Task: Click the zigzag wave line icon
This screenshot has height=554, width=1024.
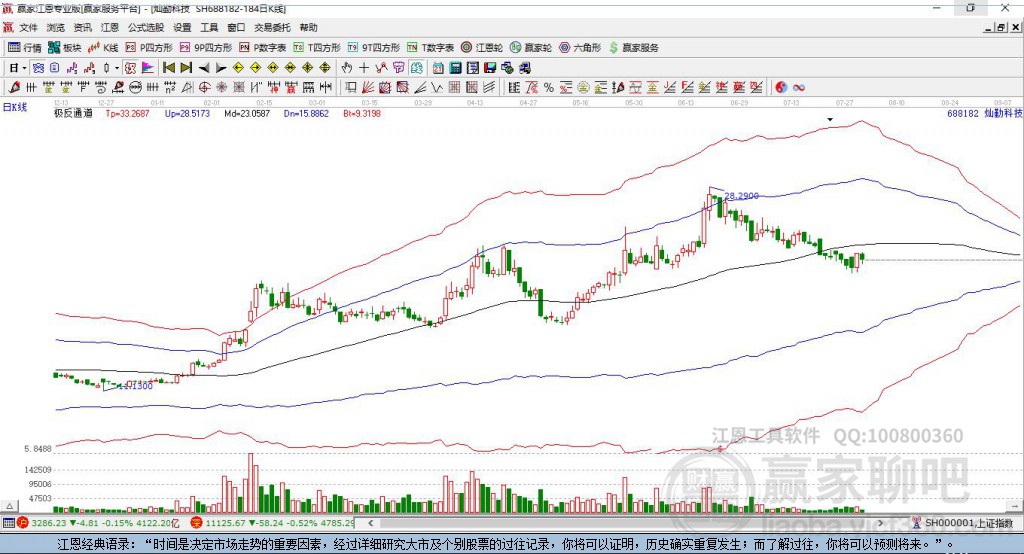Action: pyautogui.click(x=436, y=88)
